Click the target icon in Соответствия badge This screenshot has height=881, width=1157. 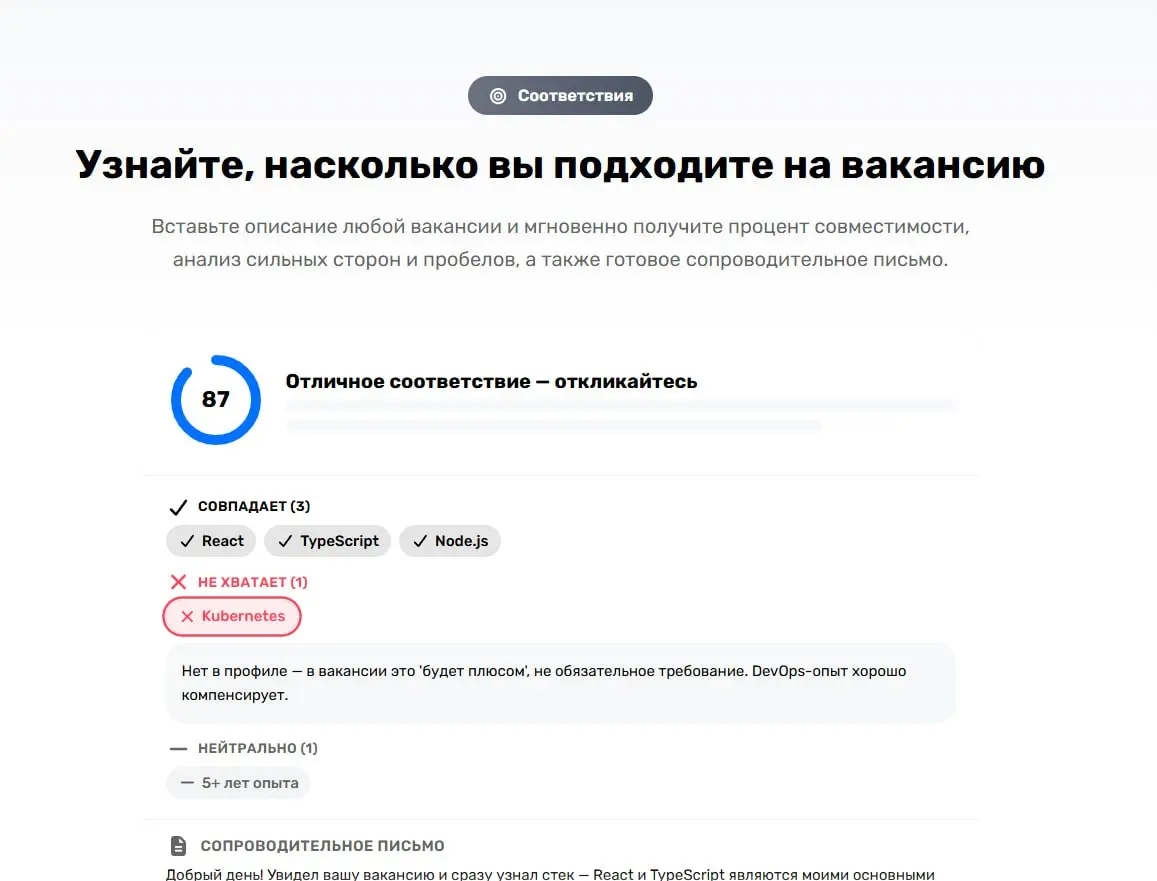[498, 96]
